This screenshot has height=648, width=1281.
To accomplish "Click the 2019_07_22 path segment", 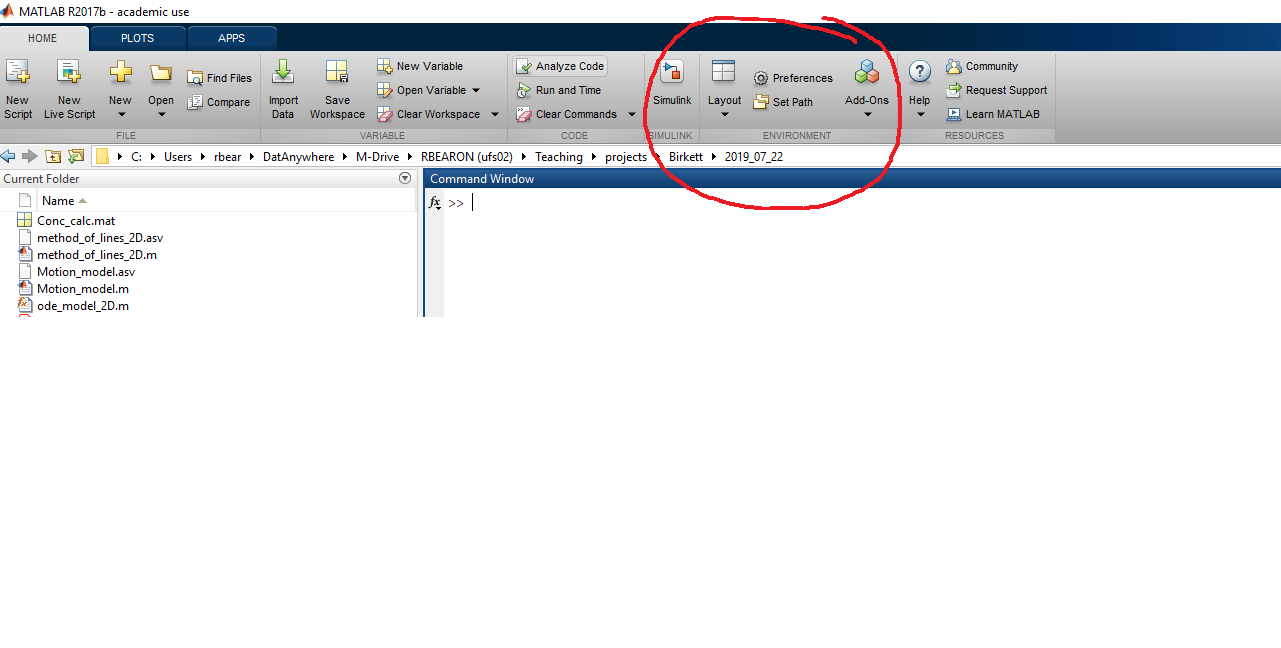I will coord(755,157).
